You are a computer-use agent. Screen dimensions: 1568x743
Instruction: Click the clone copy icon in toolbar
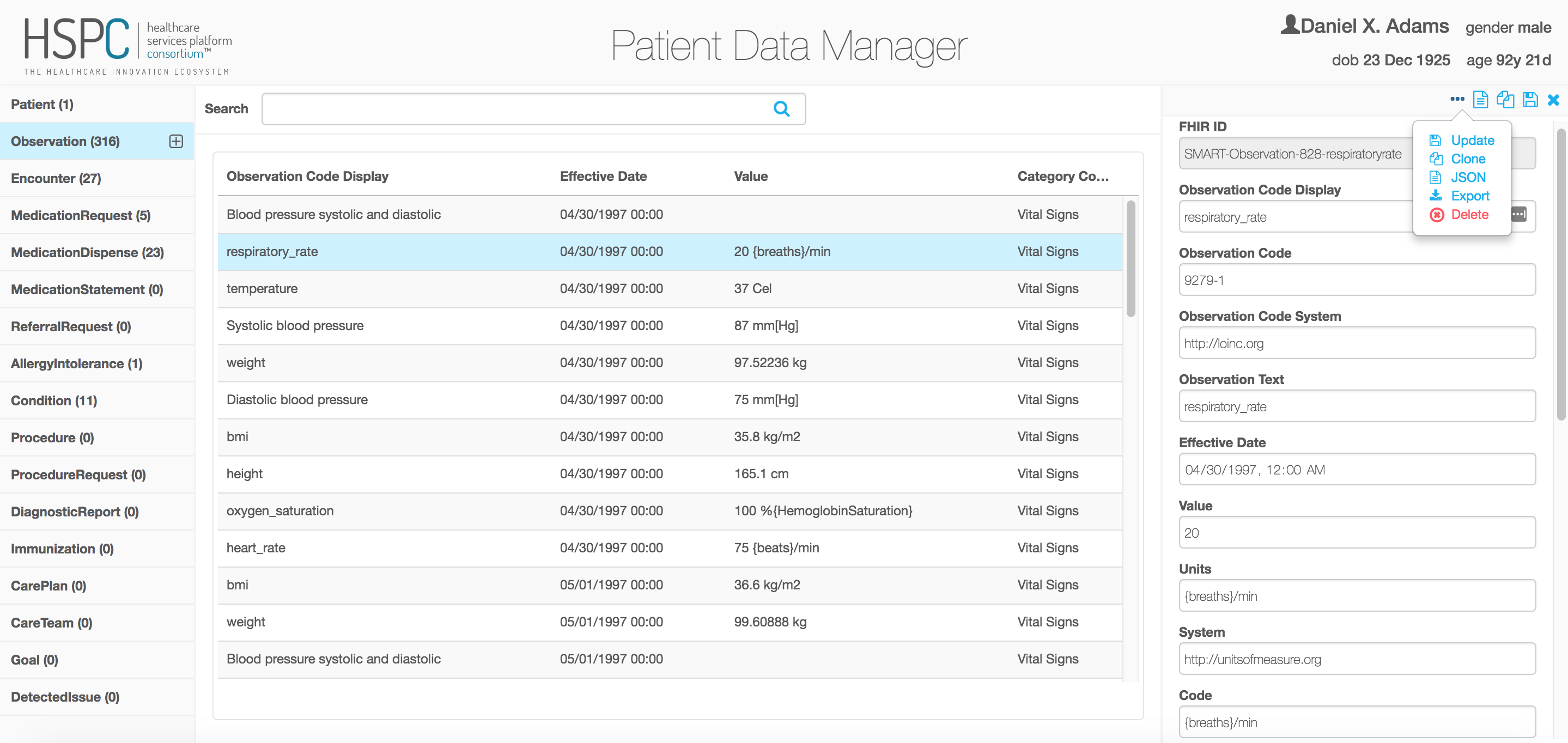click(1505, 99)
